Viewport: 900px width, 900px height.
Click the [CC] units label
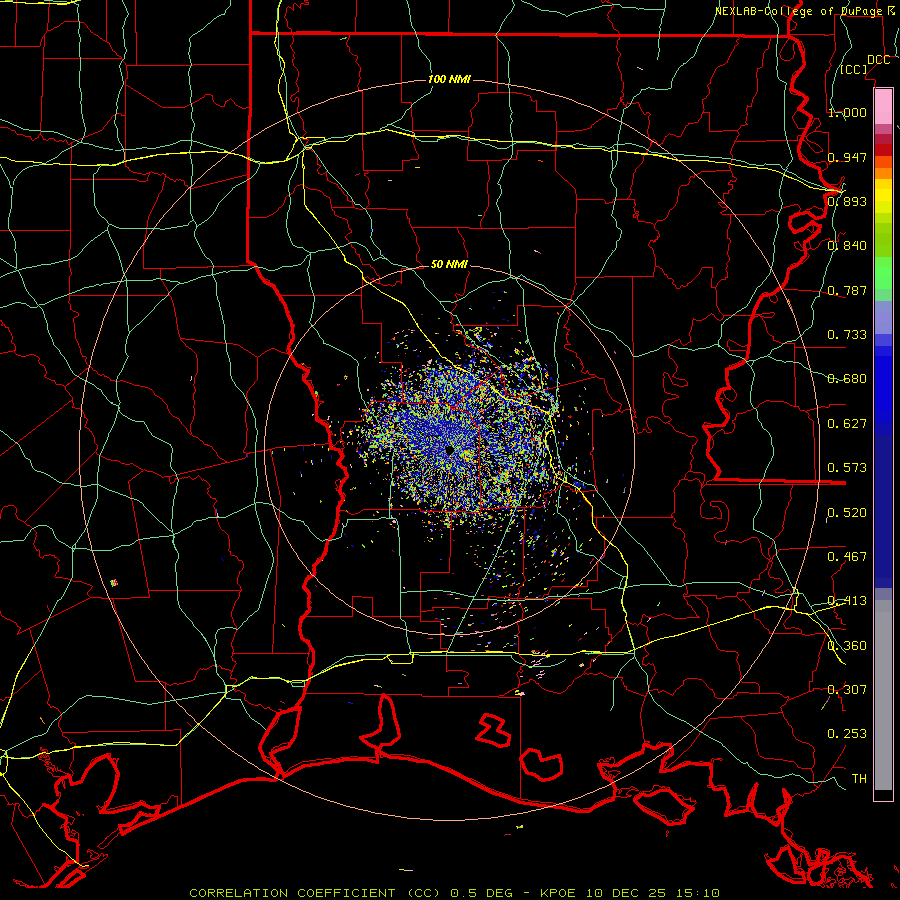click(x=854, y=69)
